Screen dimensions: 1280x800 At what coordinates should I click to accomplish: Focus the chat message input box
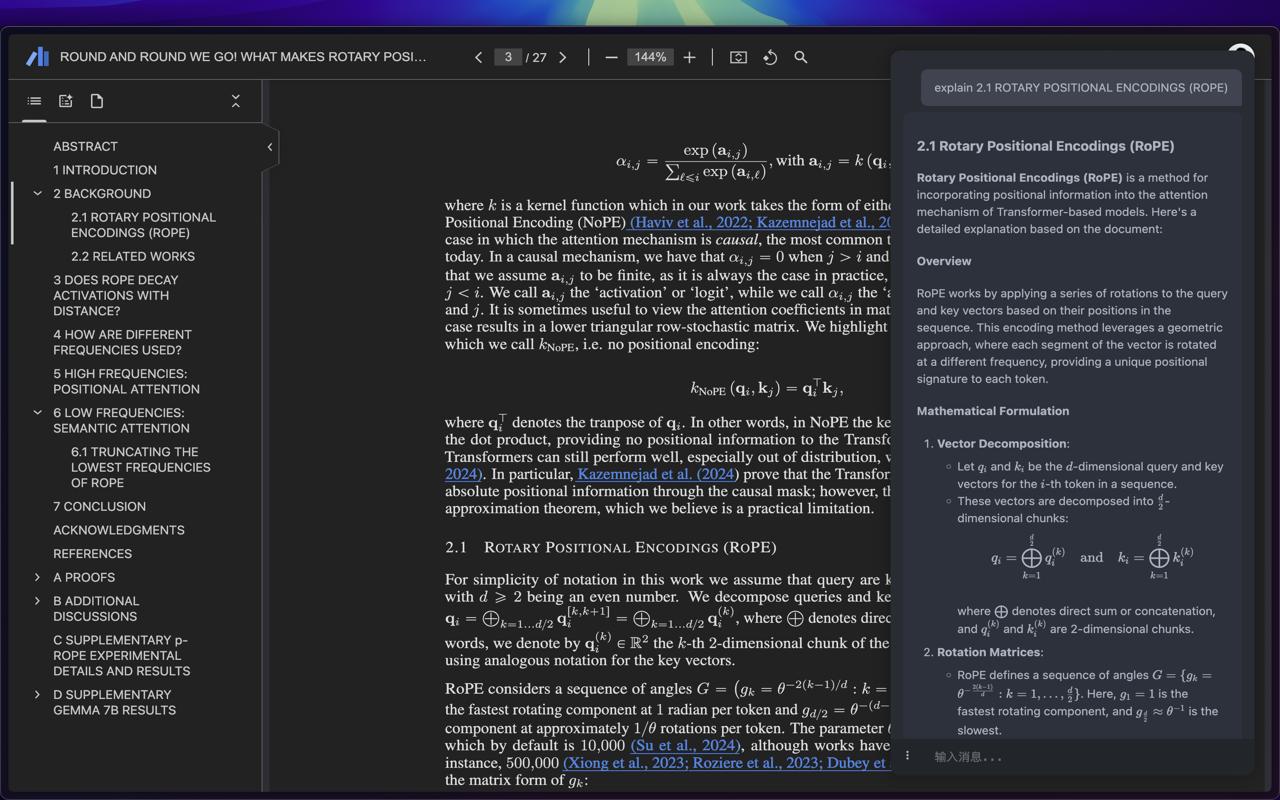coord(1080,757)
